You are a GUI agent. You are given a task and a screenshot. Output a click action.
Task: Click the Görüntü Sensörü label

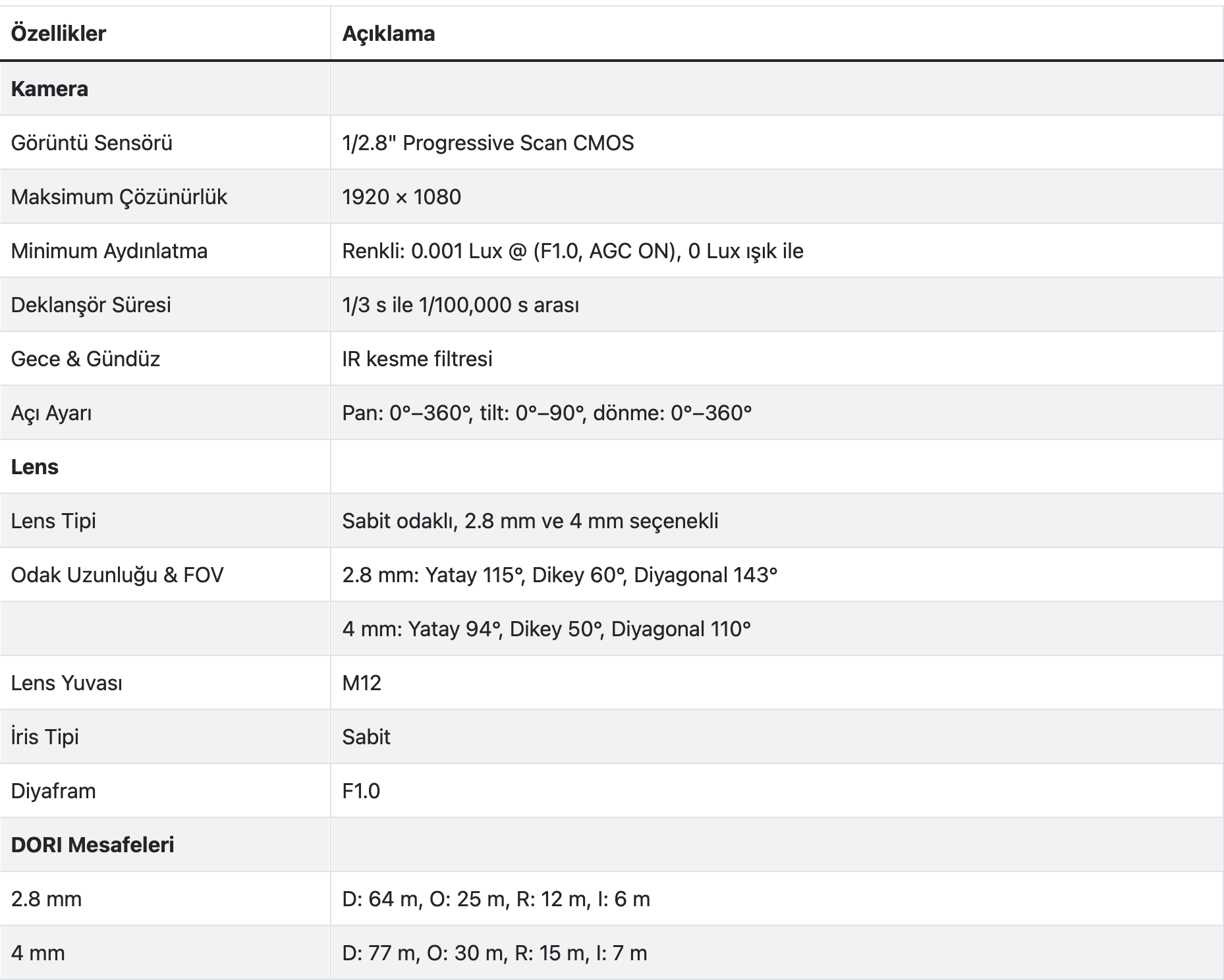(92, 143)
